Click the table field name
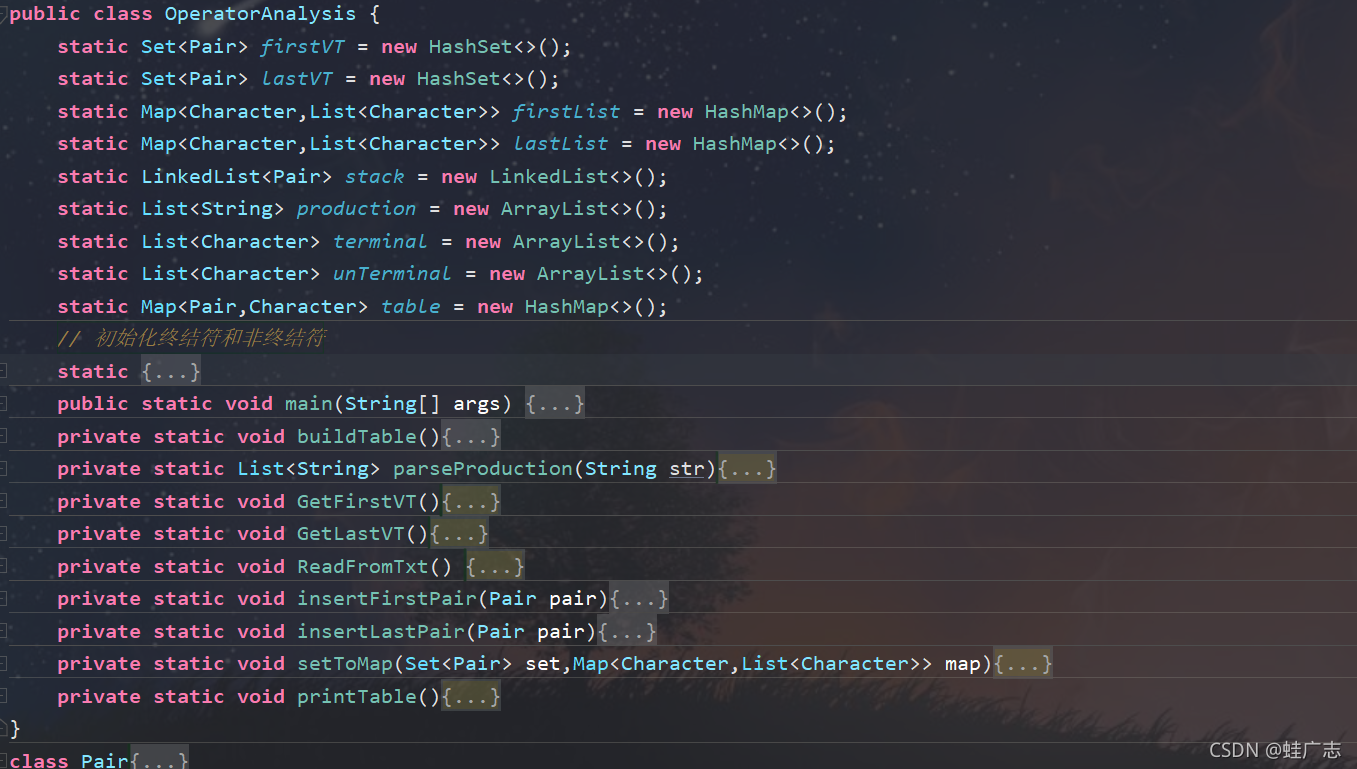Screen dimensions: 1357x769 (x=410, y=306)
